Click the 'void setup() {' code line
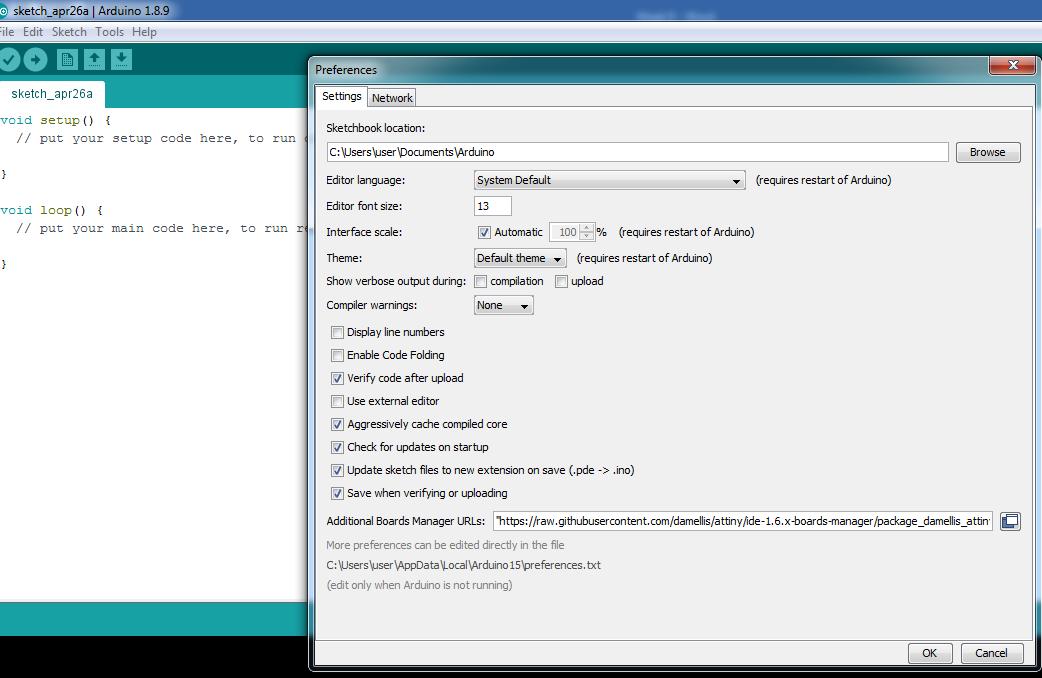The image size is (1042, 678). (56, 120)
